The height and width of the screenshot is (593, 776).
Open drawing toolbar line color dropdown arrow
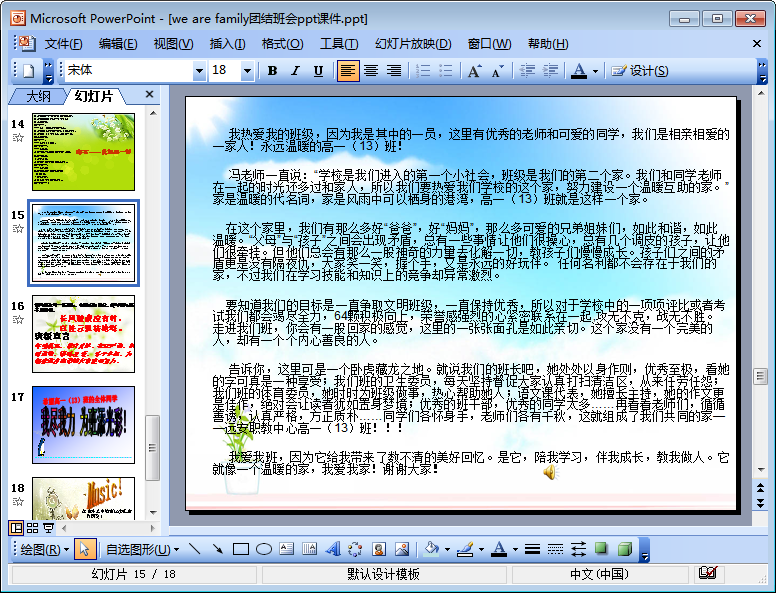[481, 549]
